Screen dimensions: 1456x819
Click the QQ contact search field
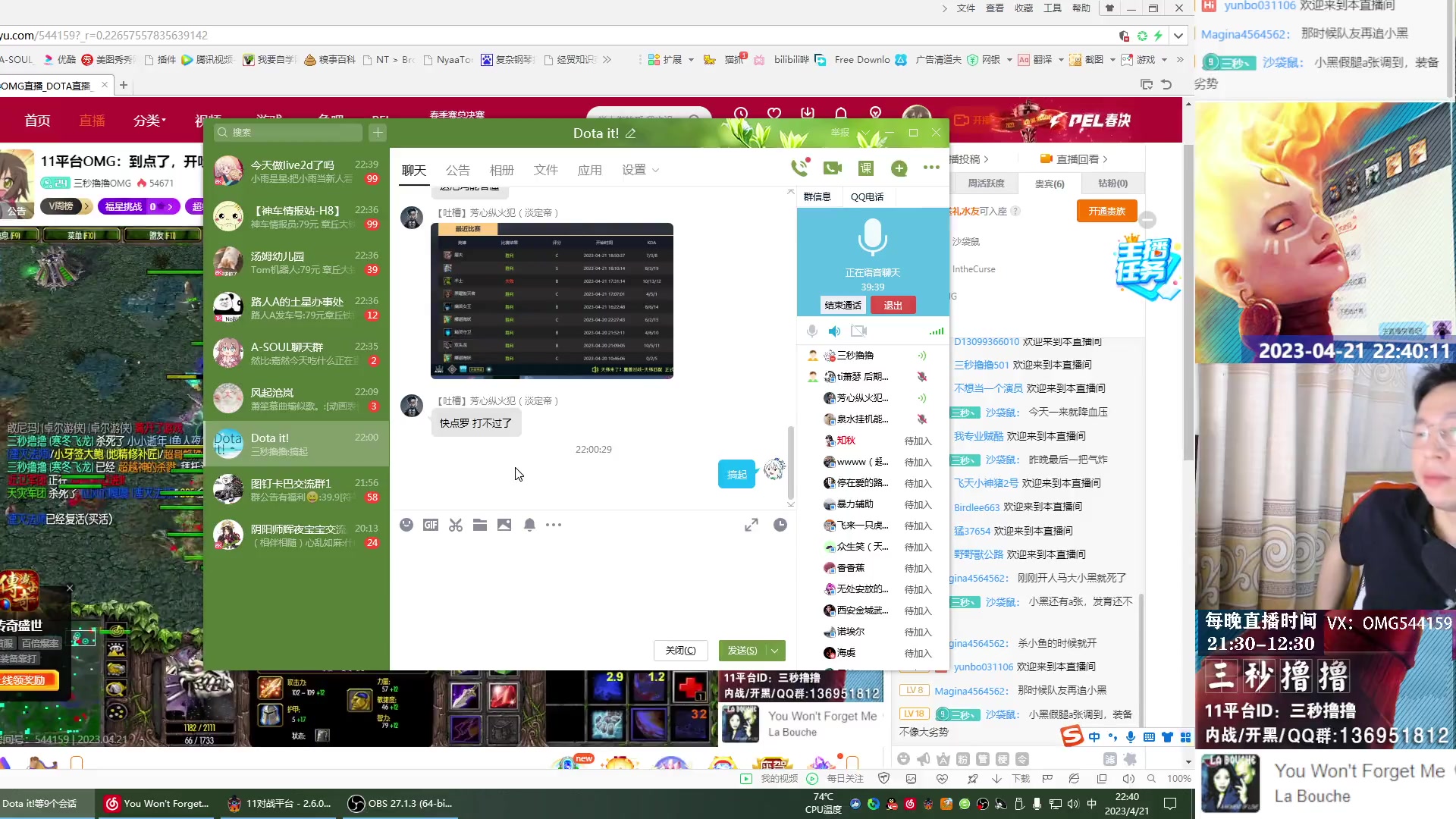click(288, 133)
